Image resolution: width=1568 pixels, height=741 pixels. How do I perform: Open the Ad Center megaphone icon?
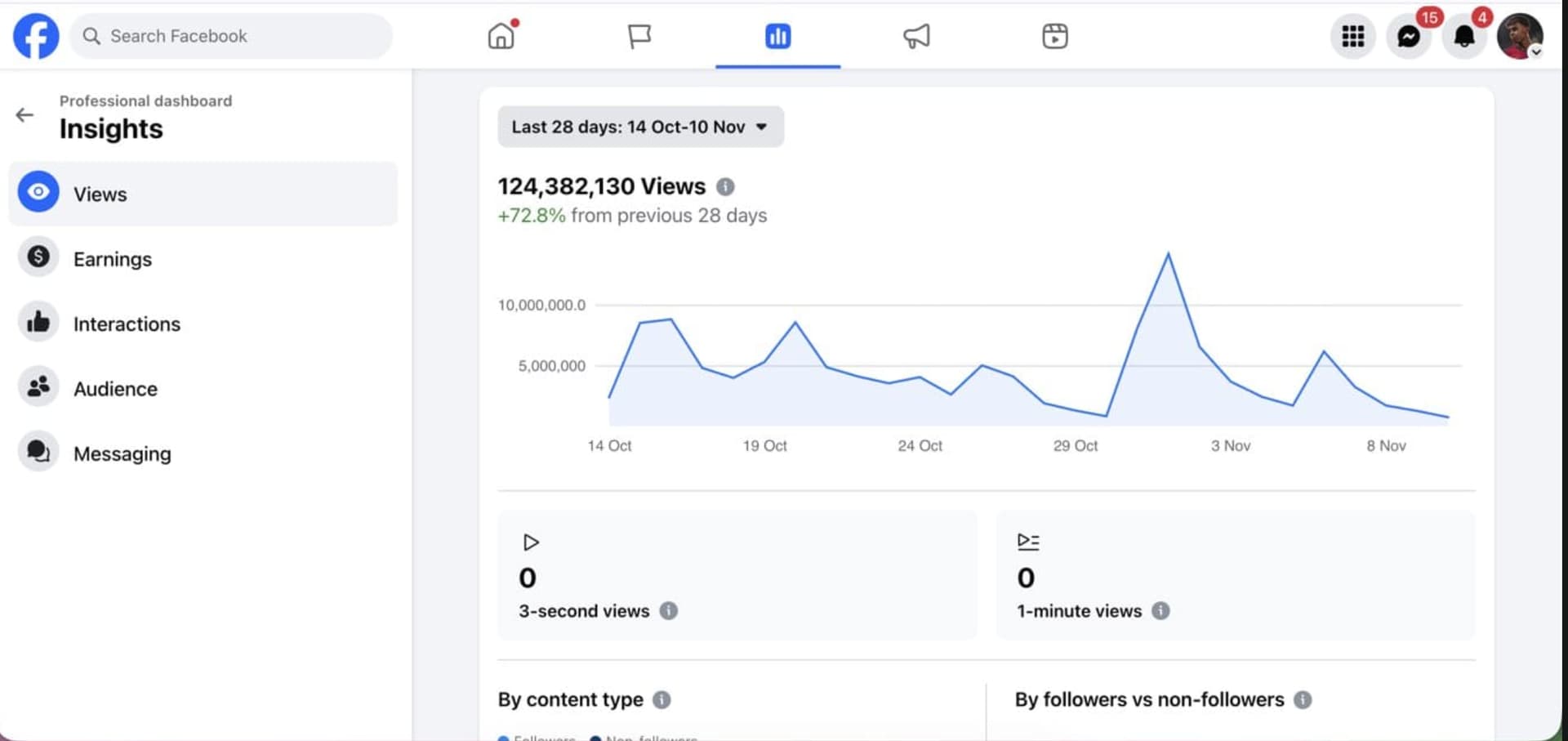click(916, 36)
